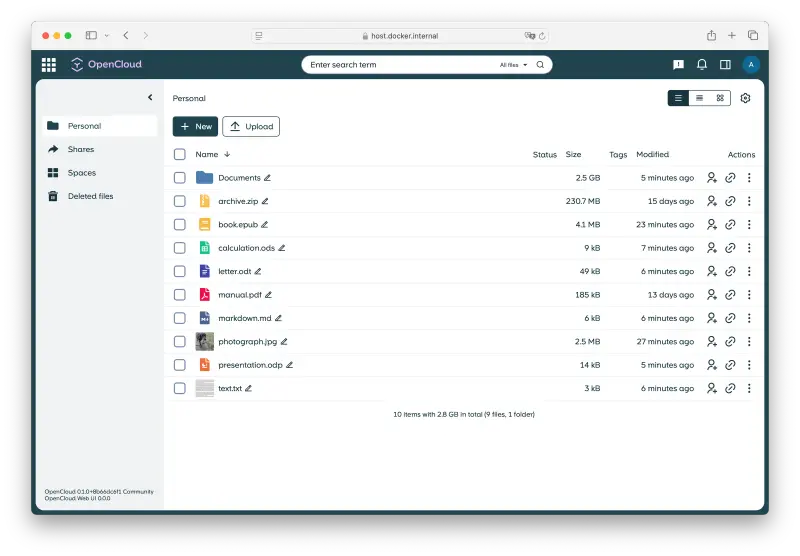Open Spaces in sidebar
The width and height of the screenshot is (800, 556).
pos(100,172)
